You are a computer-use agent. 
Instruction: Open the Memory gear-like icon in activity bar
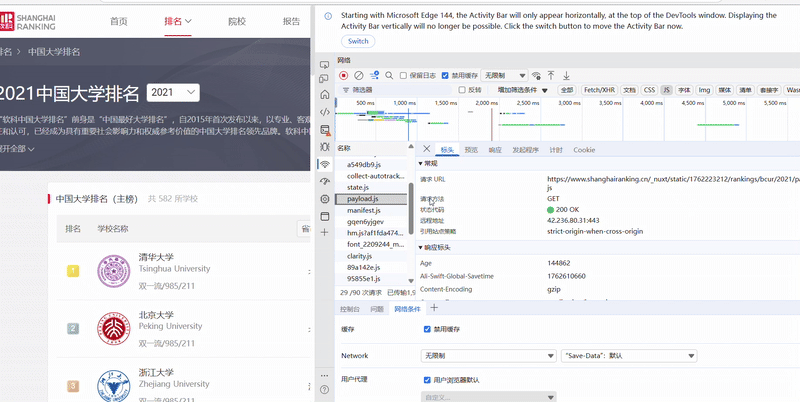pos(324,199)
